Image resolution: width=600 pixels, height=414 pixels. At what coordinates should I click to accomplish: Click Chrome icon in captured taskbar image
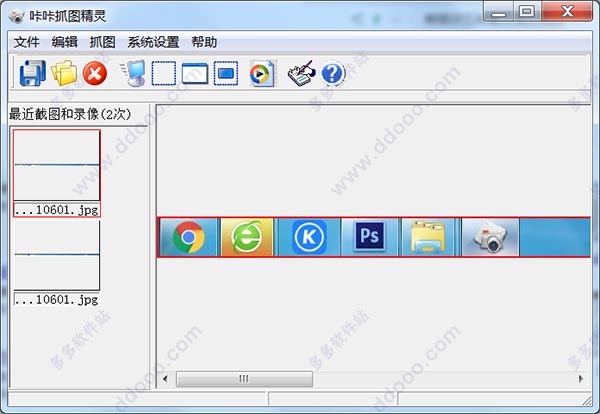click(x=189, y=237)
